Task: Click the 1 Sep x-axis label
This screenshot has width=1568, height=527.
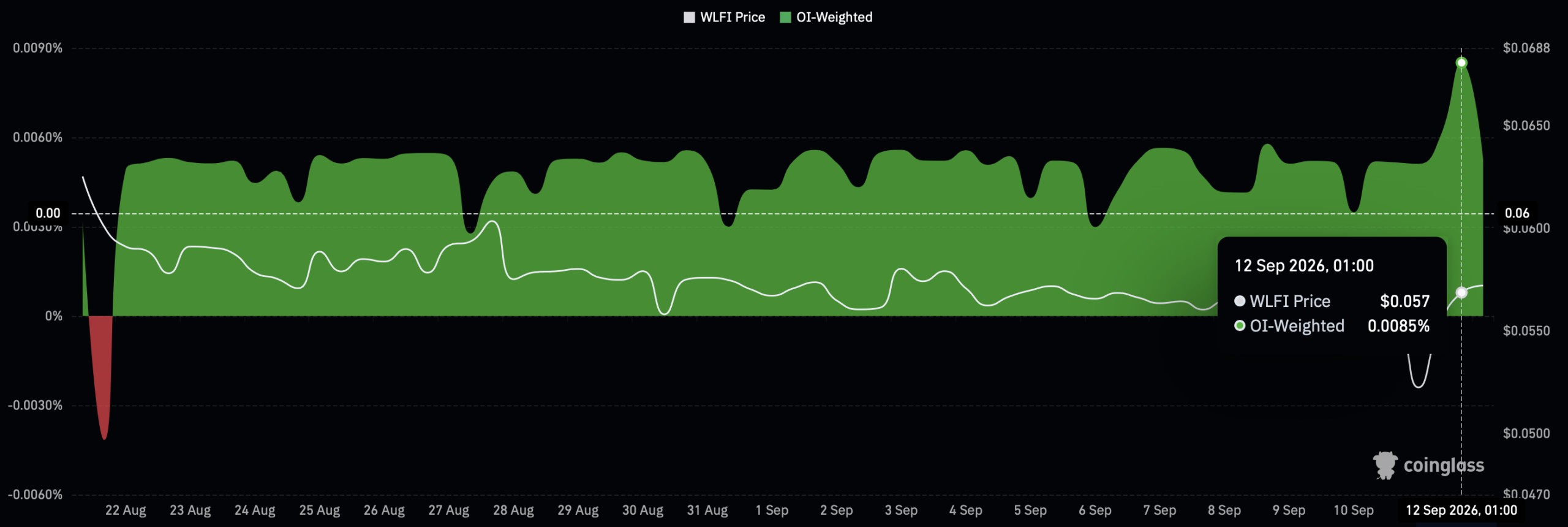Action: [772, 510]
